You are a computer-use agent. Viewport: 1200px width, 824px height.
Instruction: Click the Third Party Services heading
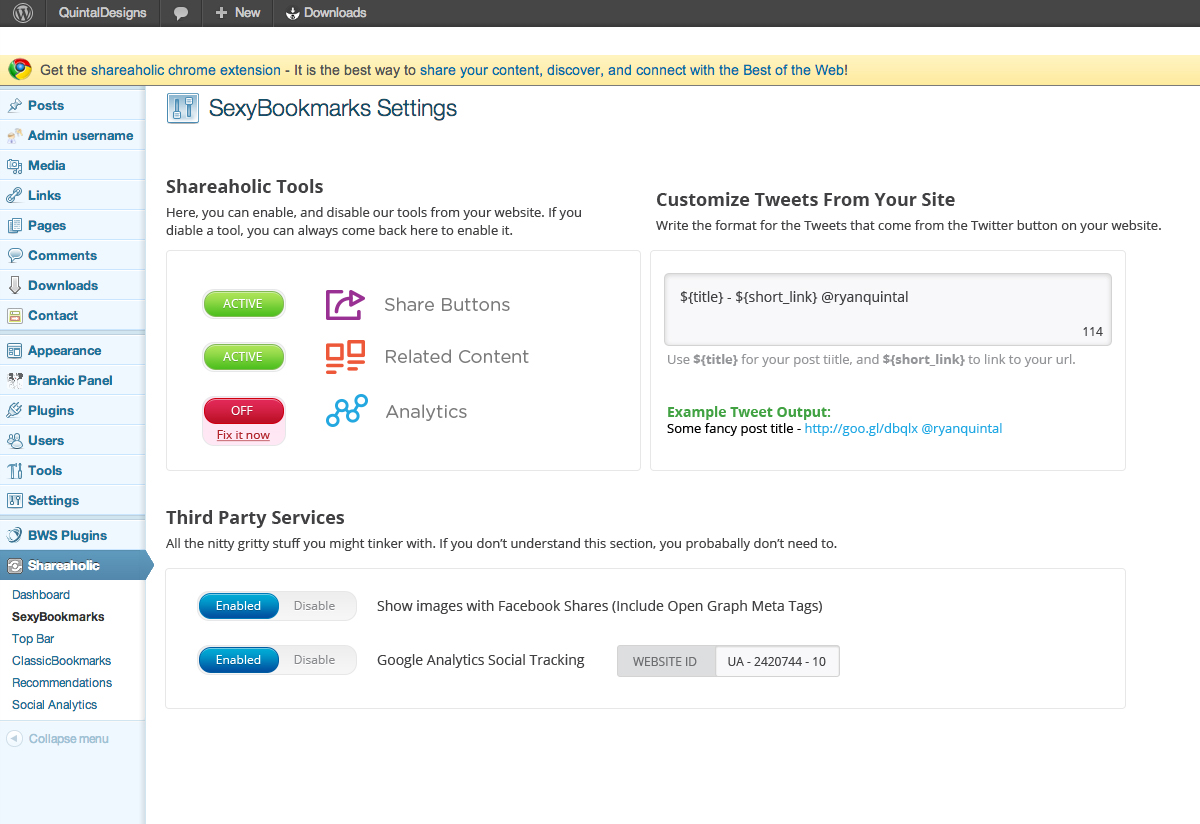pyautogui.click(x=255, y=517)
